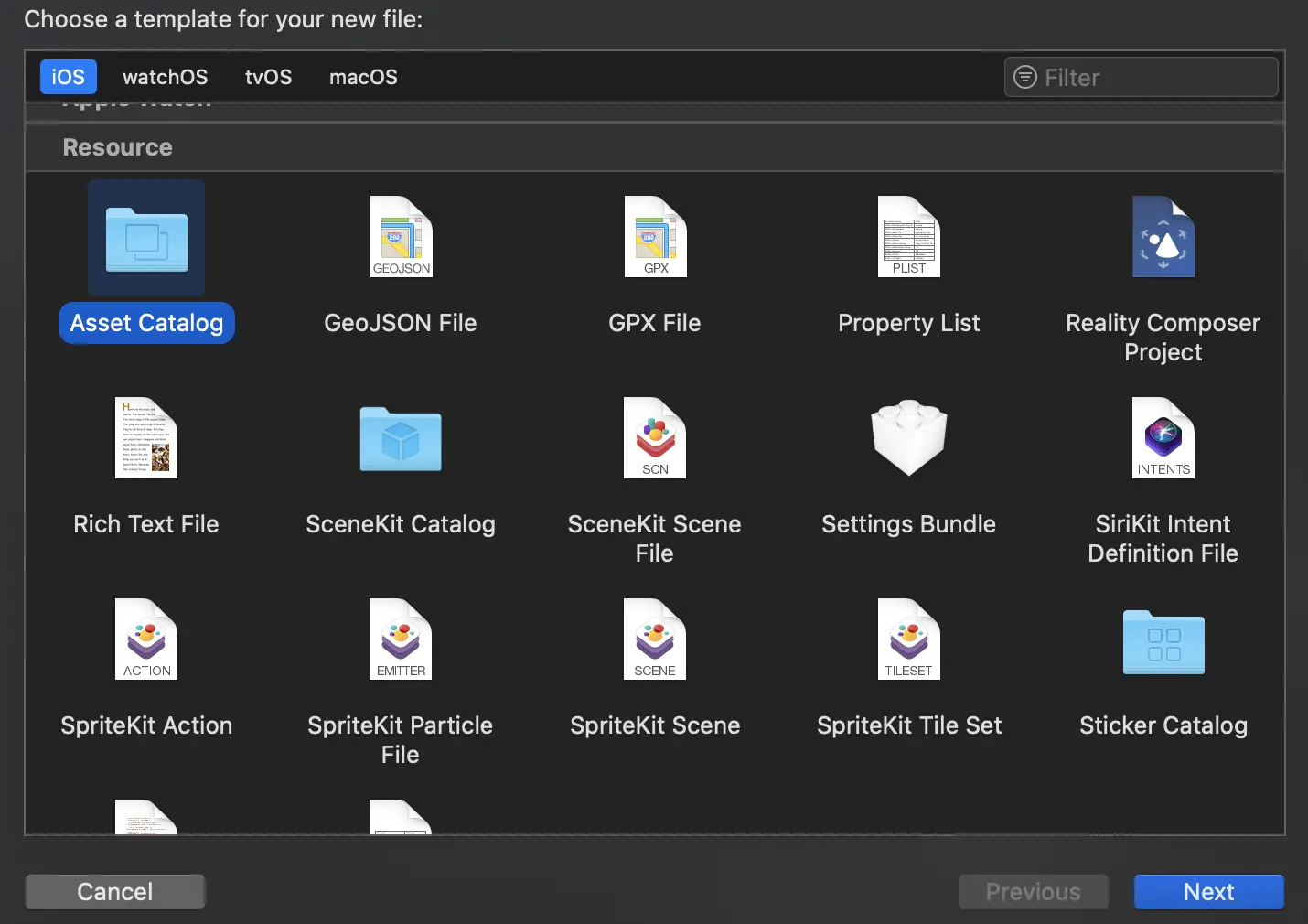Choose the SpriteKit Action icon
1308x924 pixels.
[x=146, y=639]
